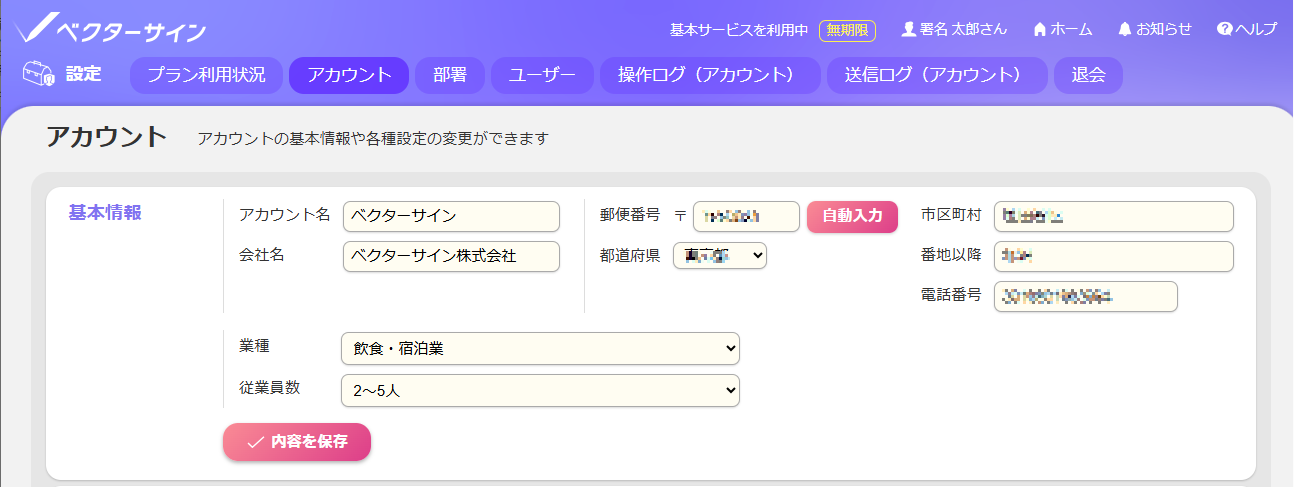Screen dimensions: 1294x487
Task: Click the ホーム link
Action: (x=1071, y=30)
